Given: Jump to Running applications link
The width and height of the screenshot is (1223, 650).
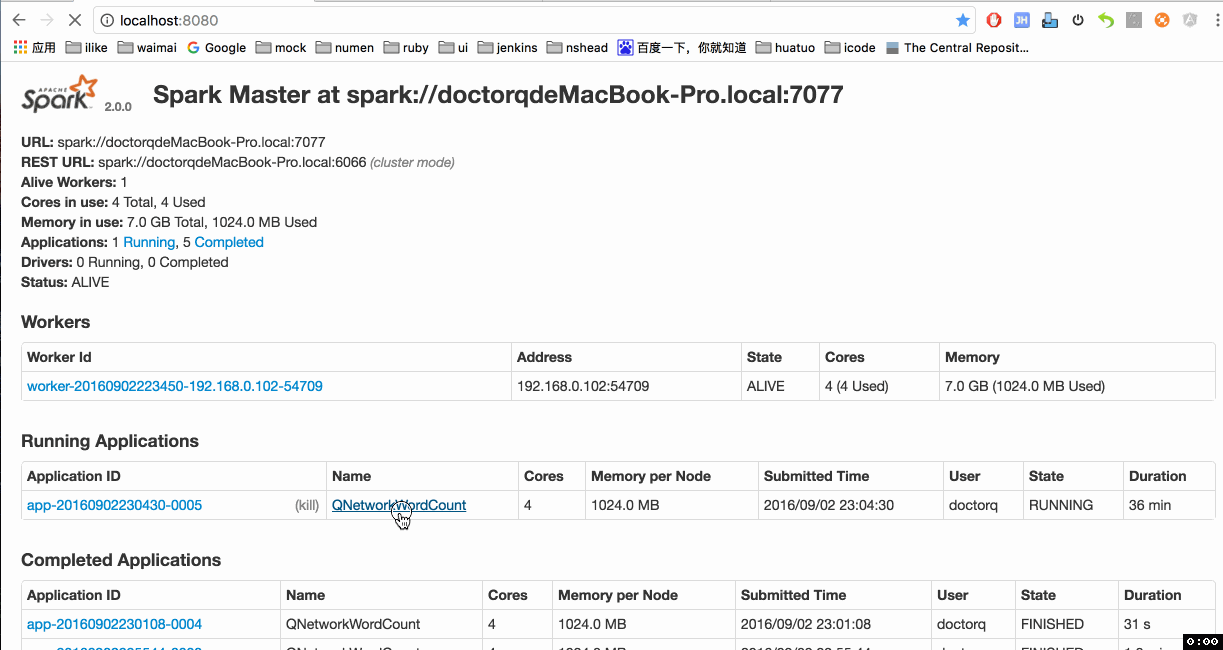Looking at the screenshot, I should click(x=149, y=242).
